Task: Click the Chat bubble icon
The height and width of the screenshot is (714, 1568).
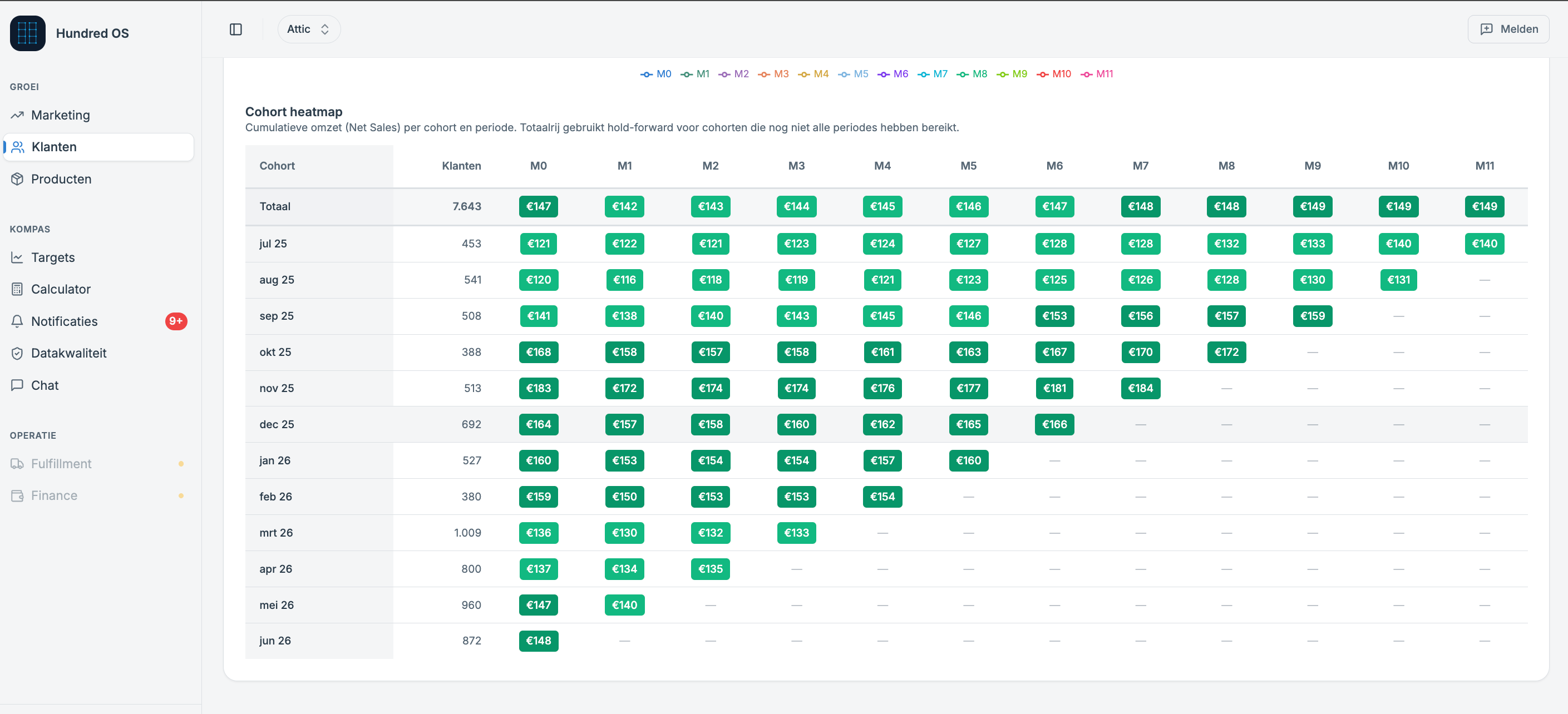Action: 17,385
